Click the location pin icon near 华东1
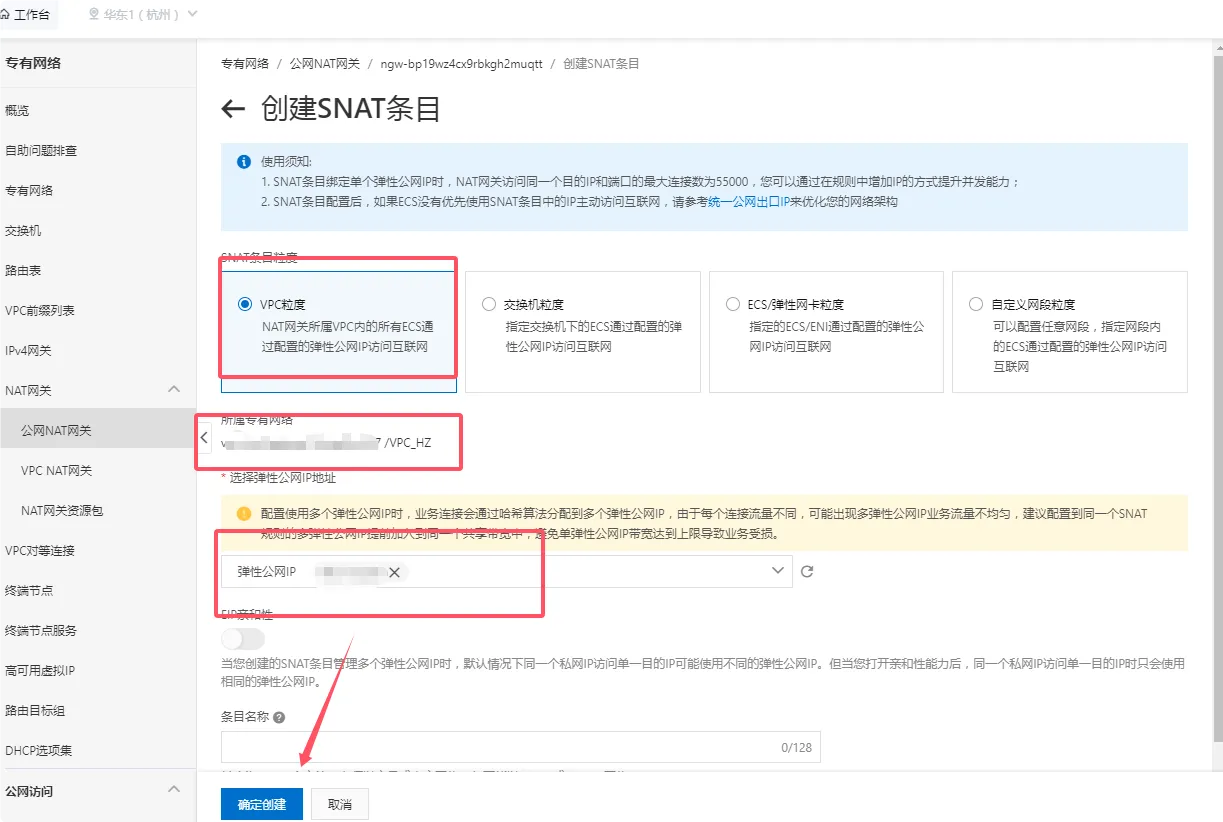 [93, 15]
